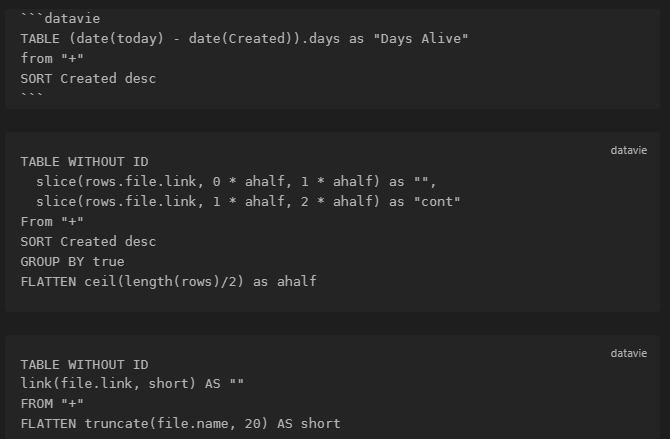Click SORT Created desc in the first block
The height and width of the screenshot is (439, 670).
pos(88,78)
